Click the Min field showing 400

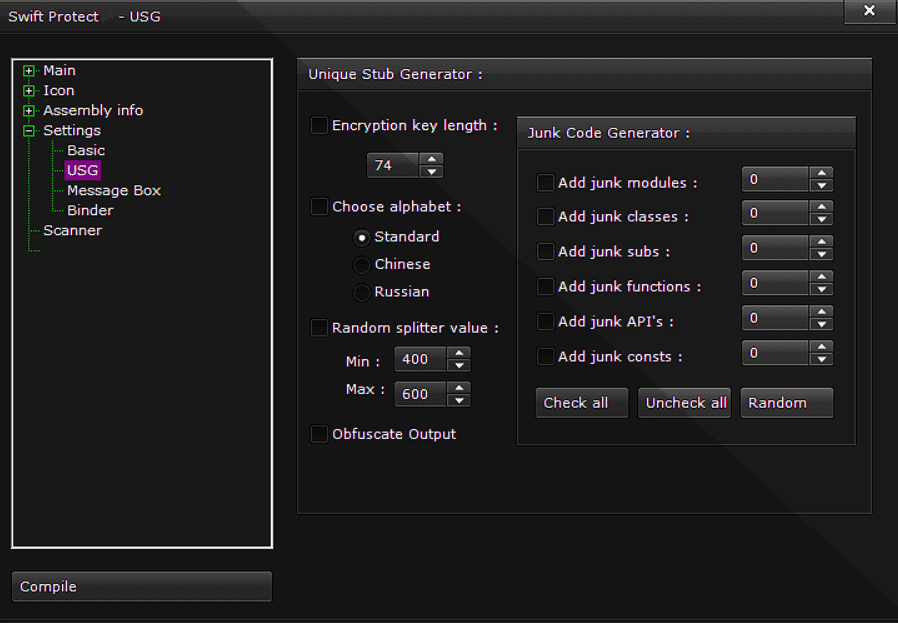click(x=420, y=360)
